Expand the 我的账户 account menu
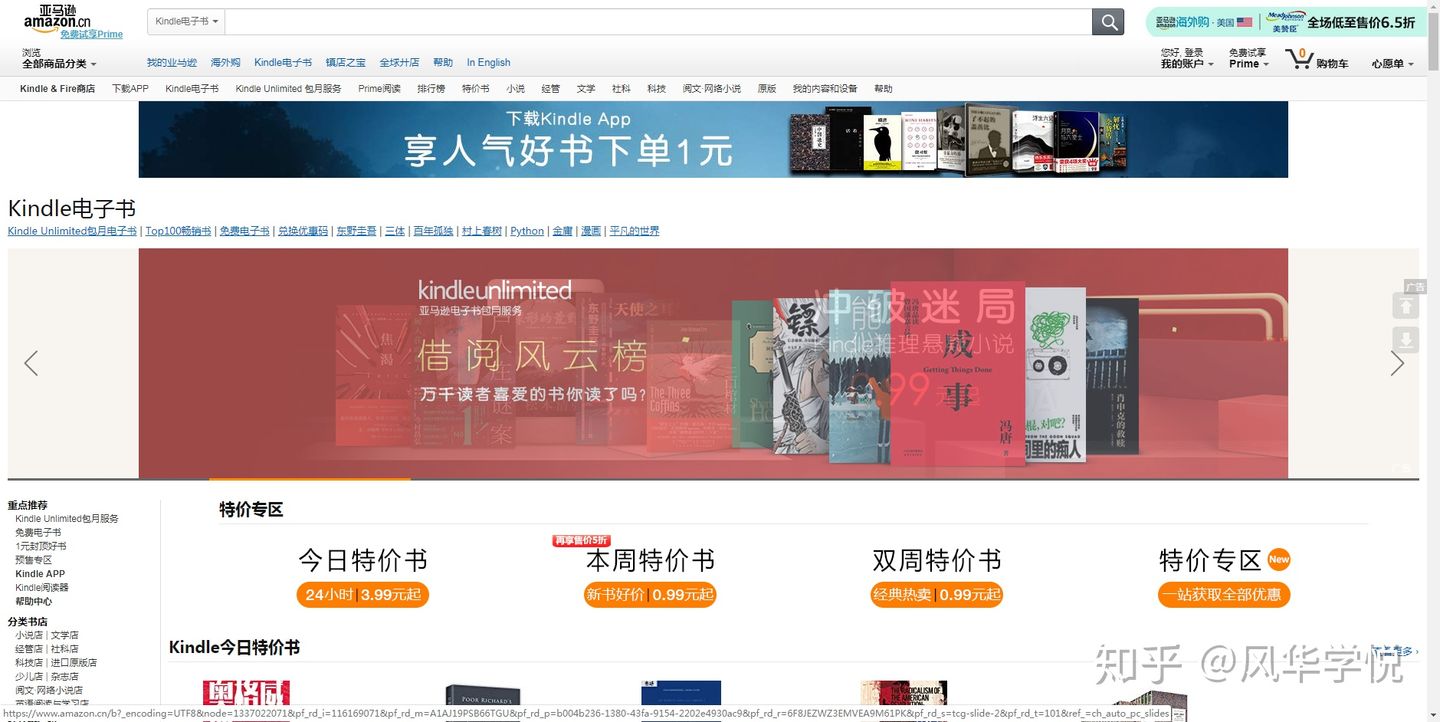1440x722 pixels. coord(1187,64)
